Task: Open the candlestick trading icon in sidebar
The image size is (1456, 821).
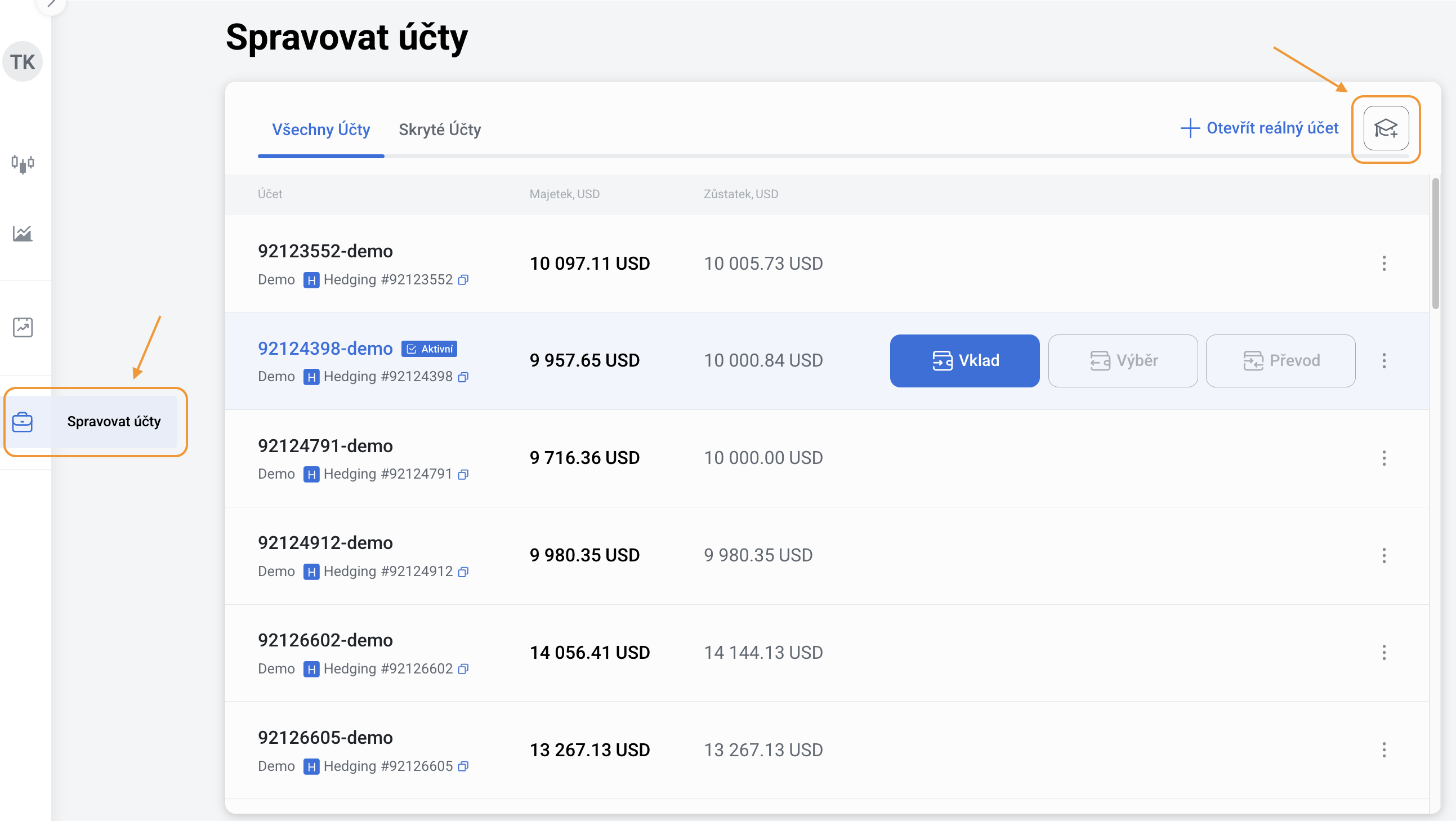Action: coord(23,164)
